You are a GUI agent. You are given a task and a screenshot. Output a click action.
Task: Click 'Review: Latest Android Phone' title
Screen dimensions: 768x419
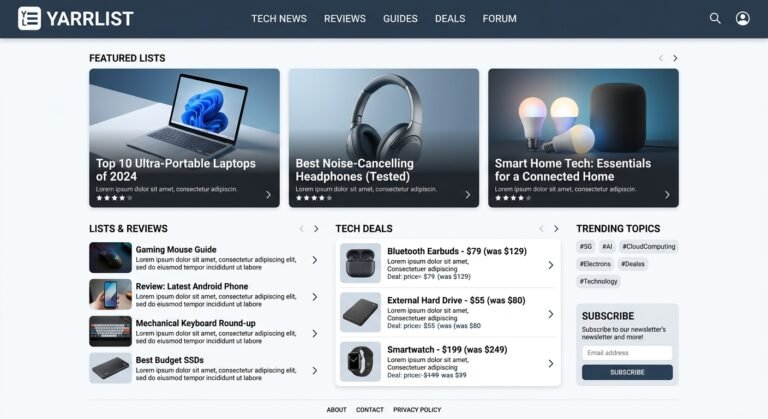click(192, 286)
